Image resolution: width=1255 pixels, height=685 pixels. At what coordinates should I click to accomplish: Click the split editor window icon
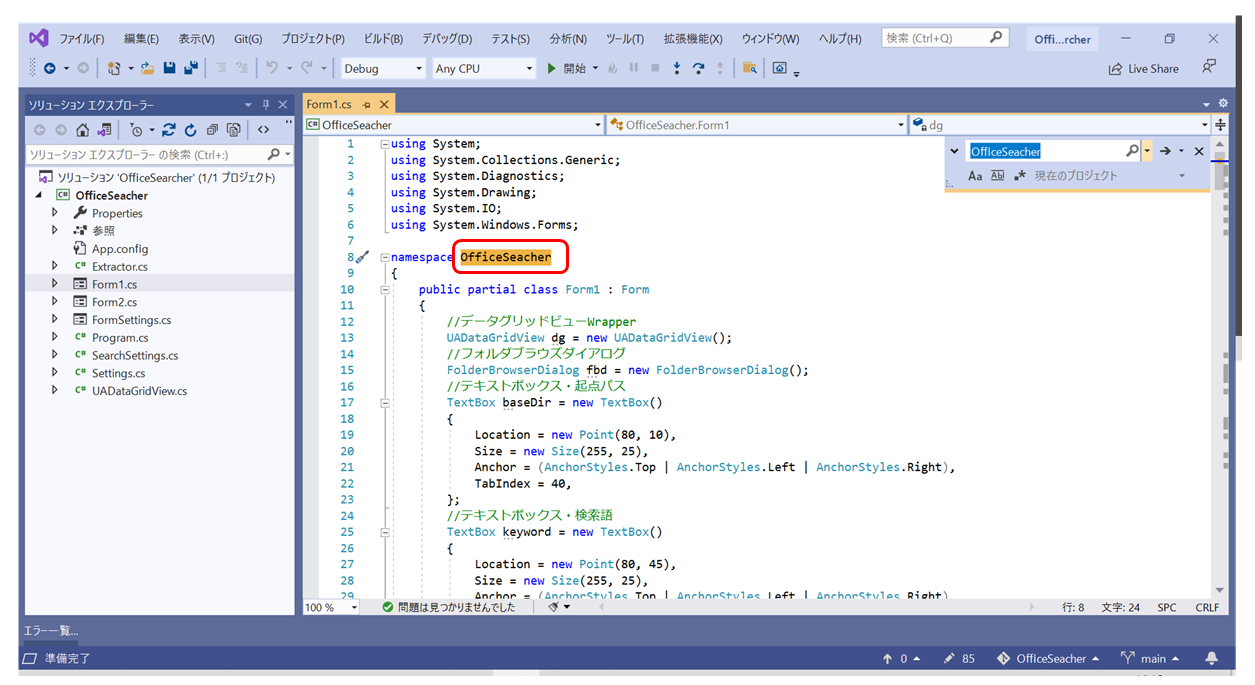(x=1220, y=125)
